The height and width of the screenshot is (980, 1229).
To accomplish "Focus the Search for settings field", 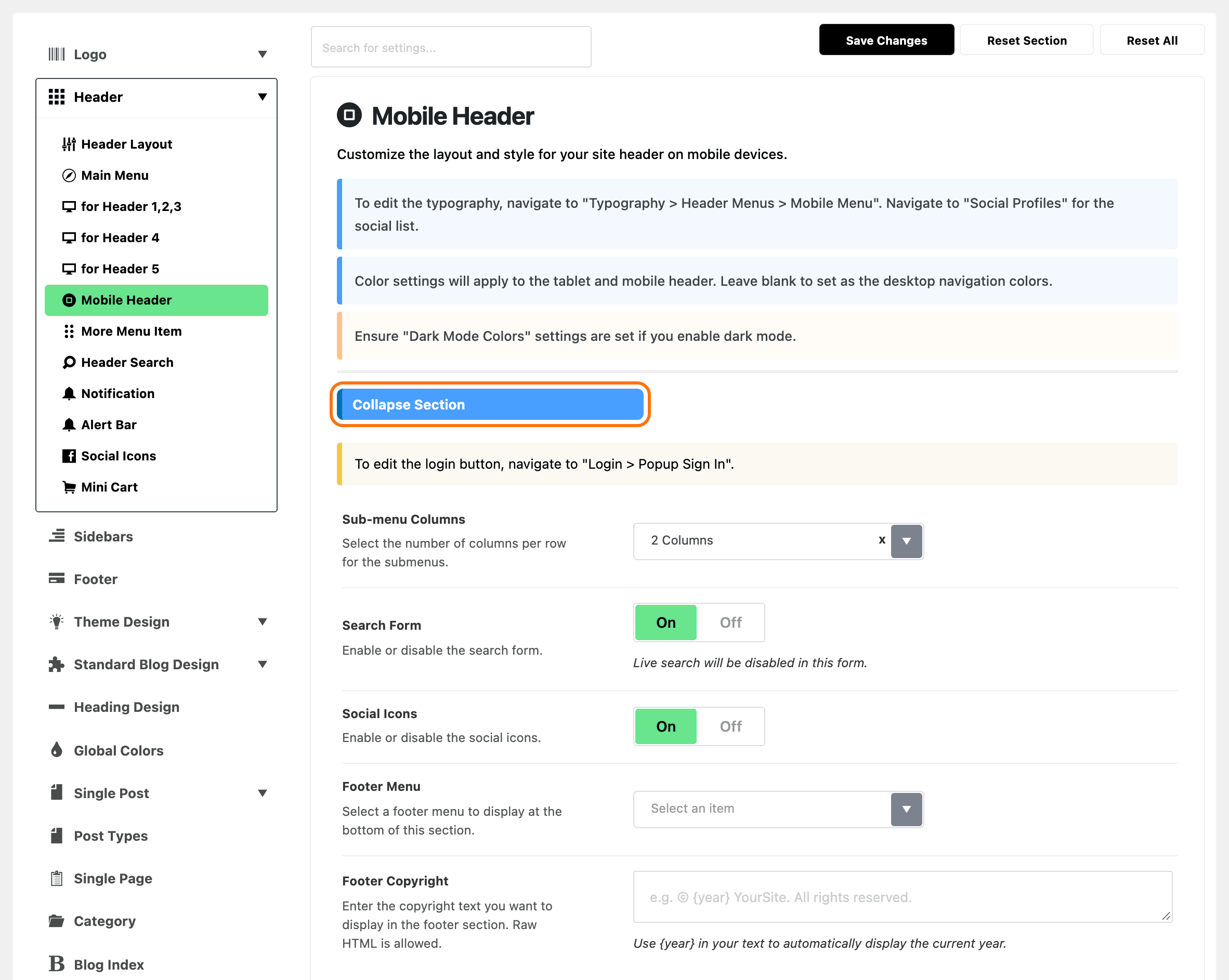I will [x=451, y=47].
